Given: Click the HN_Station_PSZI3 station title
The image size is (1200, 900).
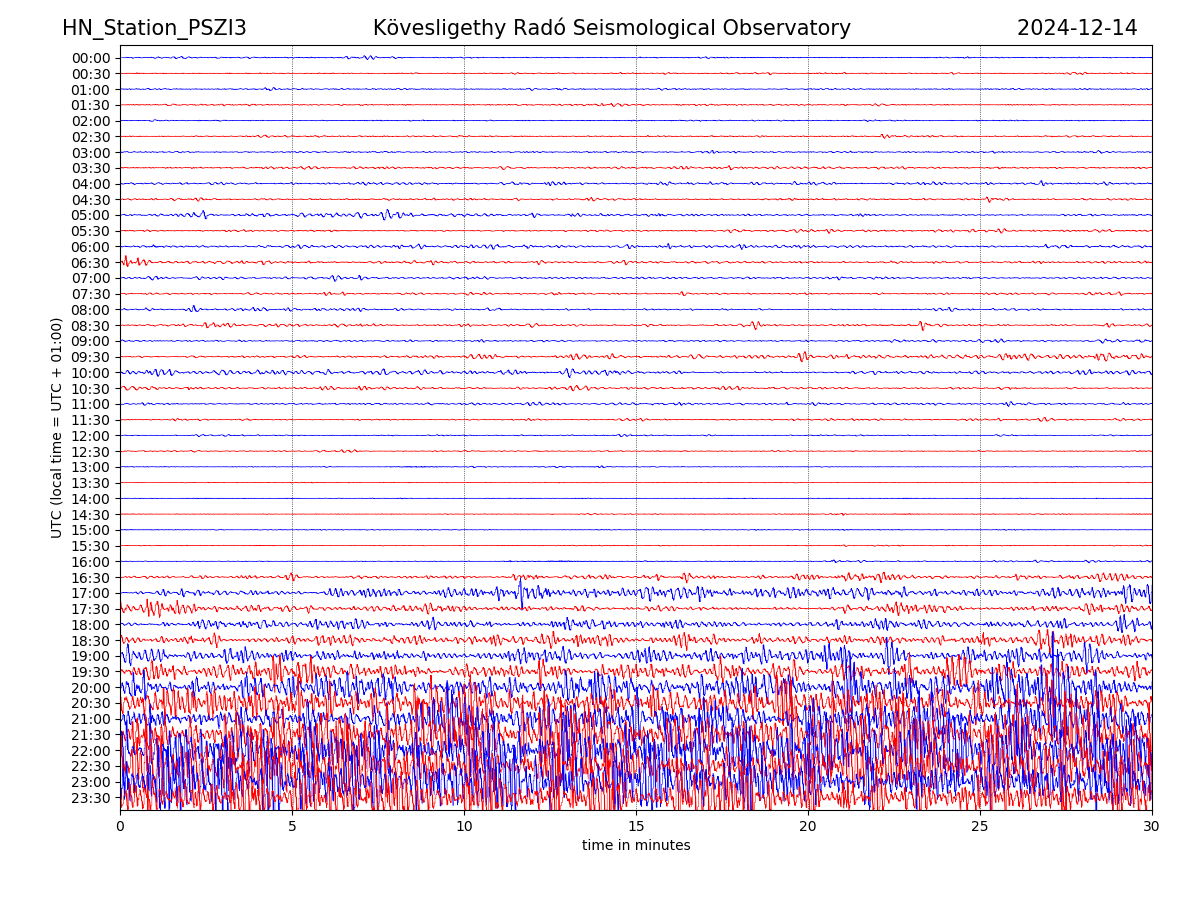Looking at the screenshot, I should pos(154,28).
